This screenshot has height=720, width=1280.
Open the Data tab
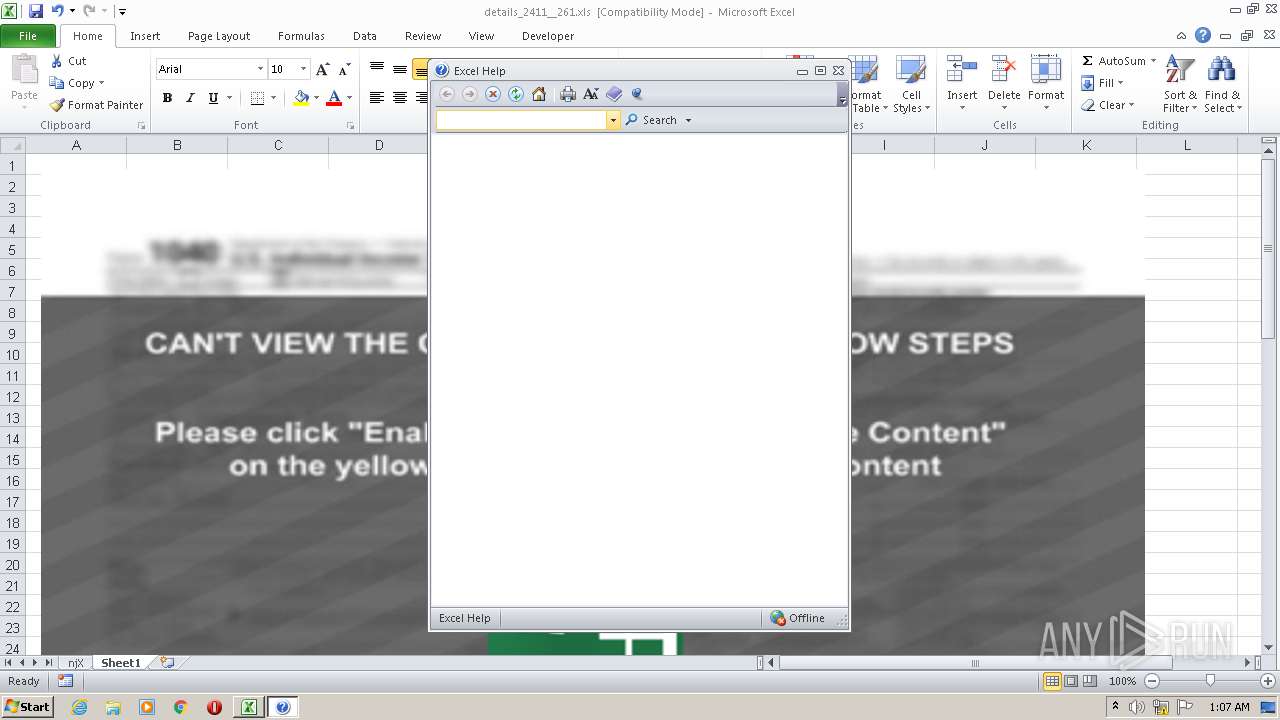[x=365, y=36]
